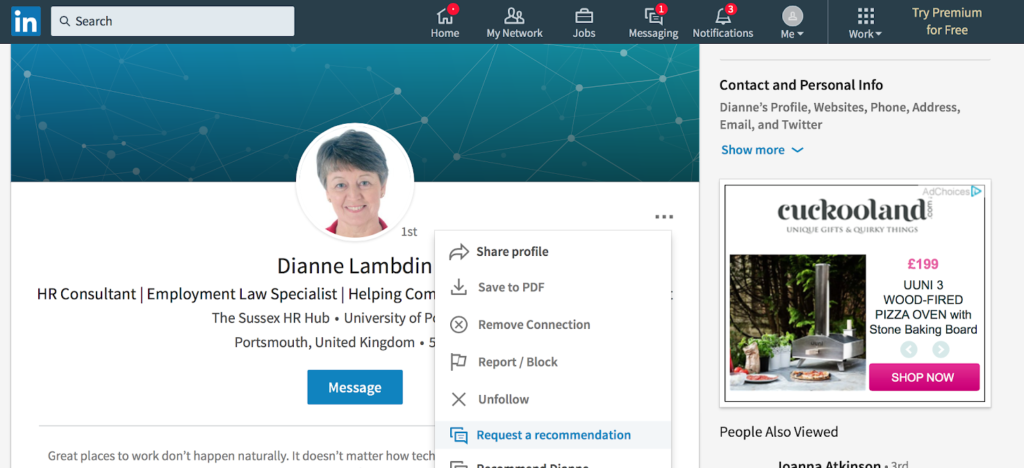Open the Me profile dropdown
The height and width of the screenshot is (468, 1024).
tap(792, 22)
